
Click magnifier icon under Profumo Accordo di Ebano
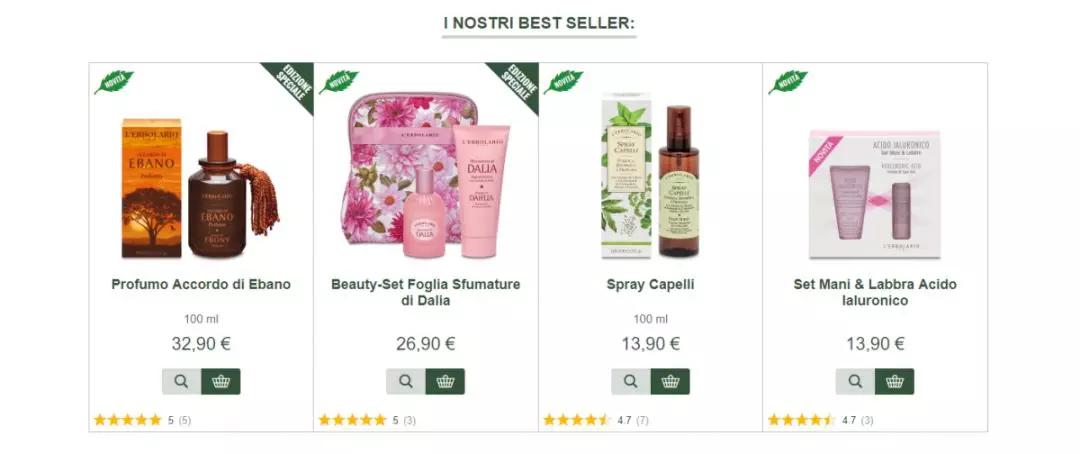click(x=181, y=382)
